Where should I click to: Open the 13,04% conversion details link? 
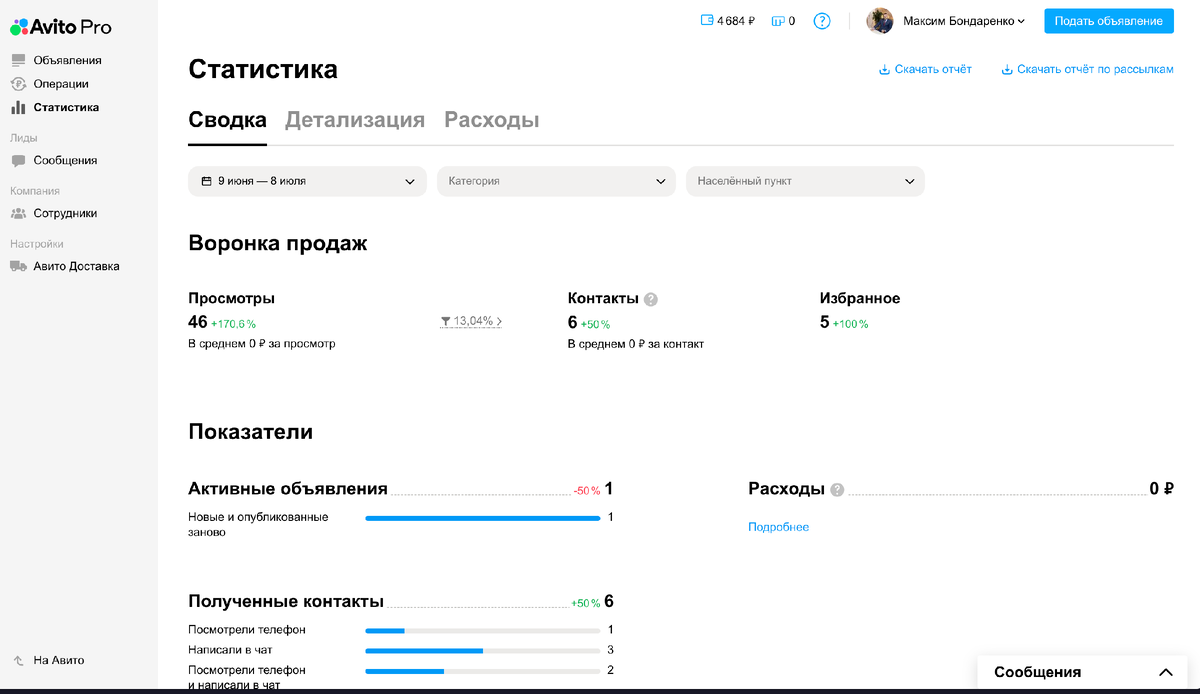pos(471,320)
